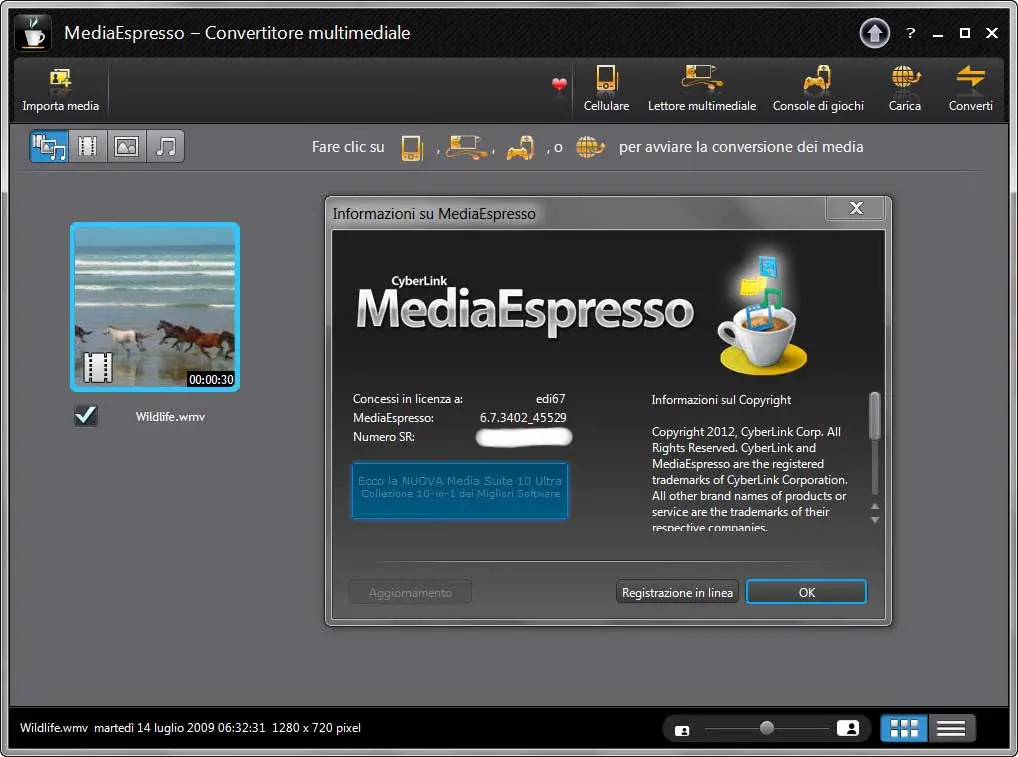Click the status bar Wildlife.wmv details text
The height and width of the screenshot is (757, 1018).
coord(190,728)
